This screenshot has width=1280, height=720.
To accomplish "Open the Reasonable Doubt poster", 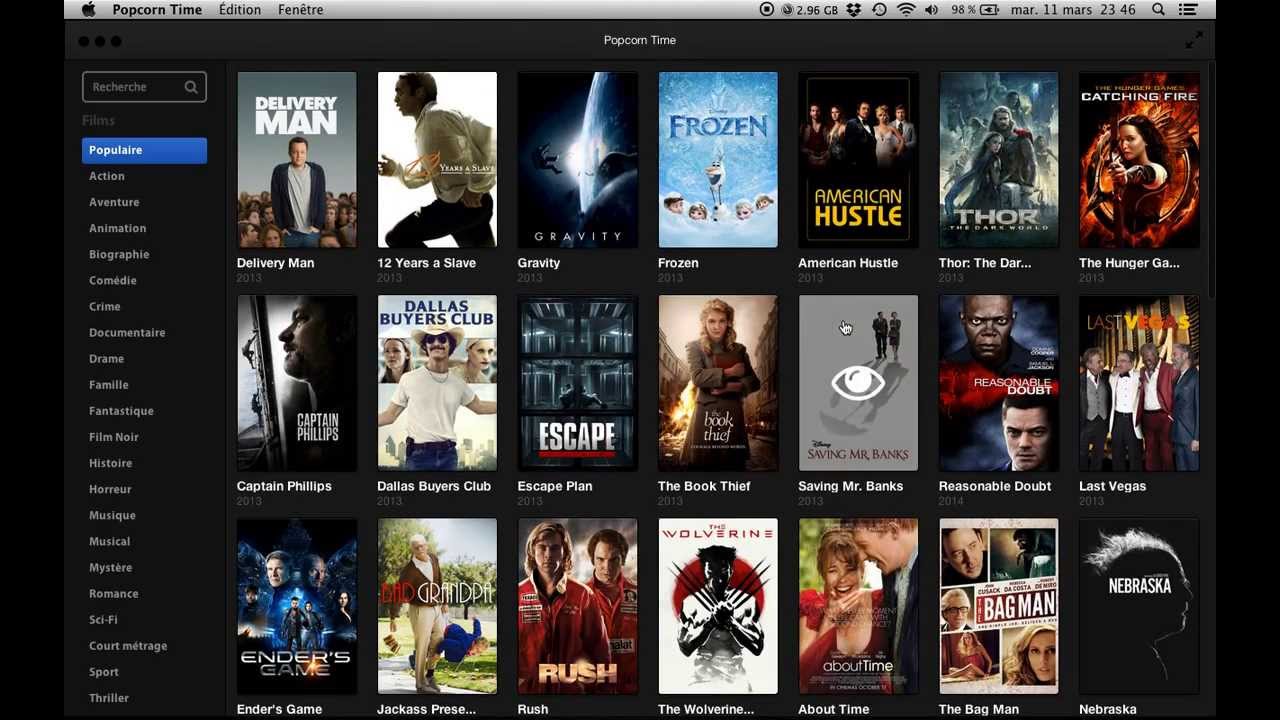I will [999, 383].
